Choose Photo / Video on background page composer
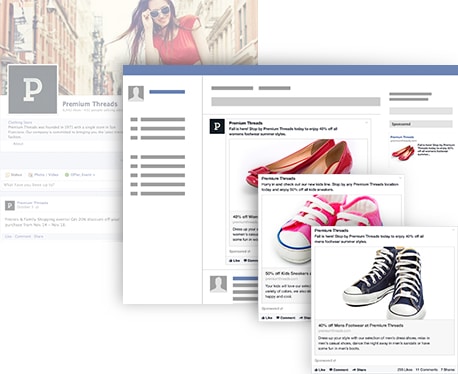Viewport: 458px width, 374px height. tap(43, 175)
